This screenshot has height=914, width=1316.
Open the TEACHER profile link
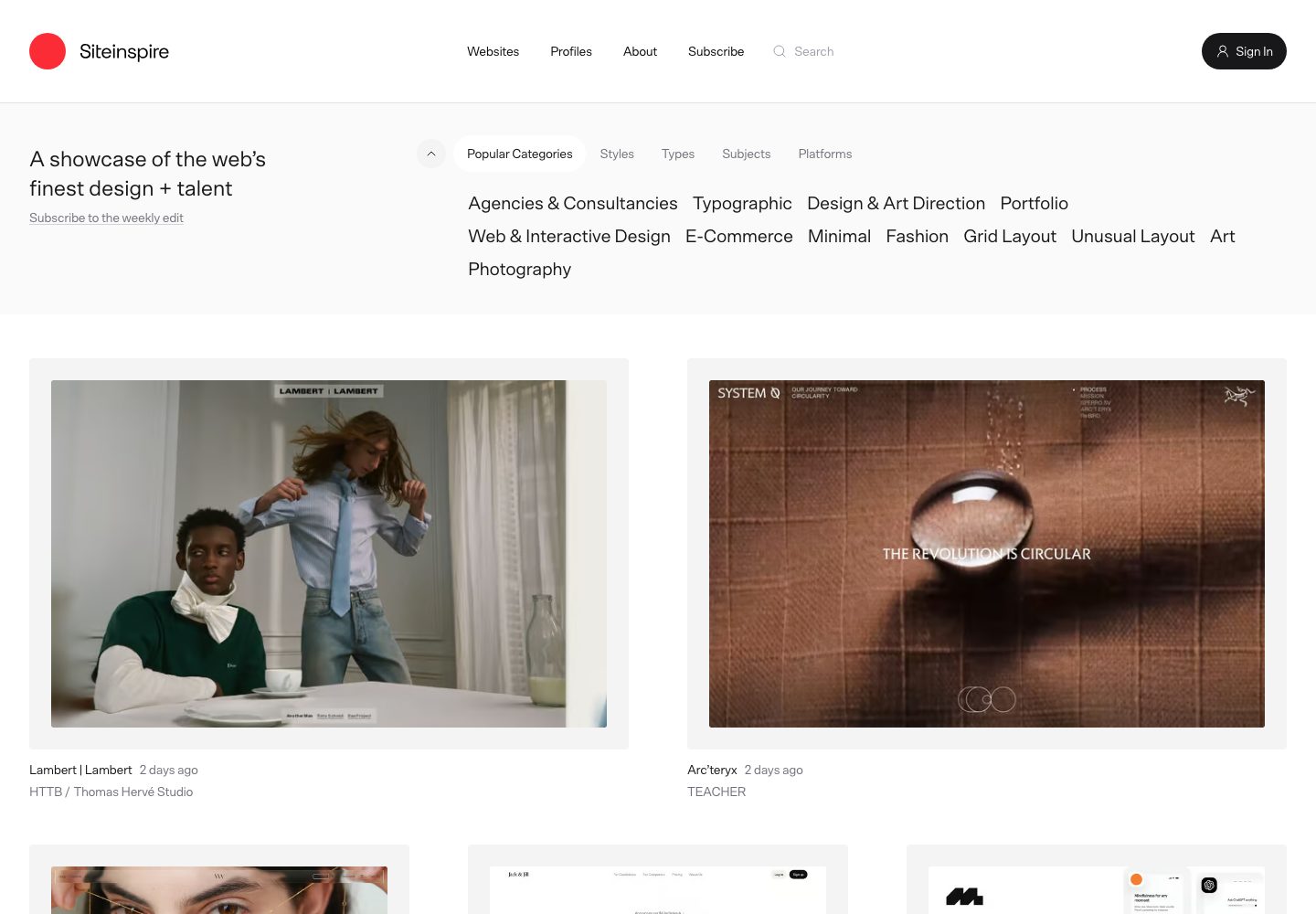pos(716,792)
